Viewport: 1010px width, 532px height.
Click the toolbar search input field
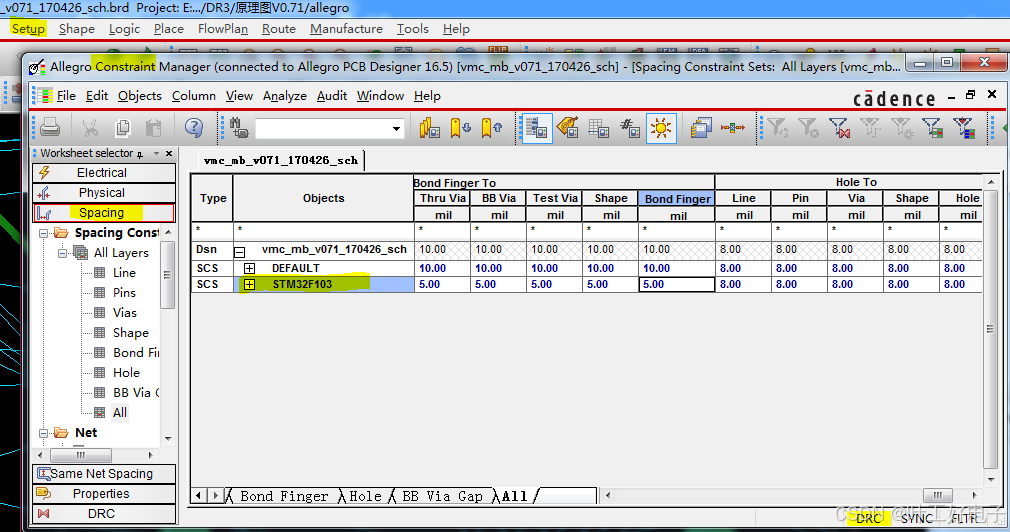(x=322, y=129)
